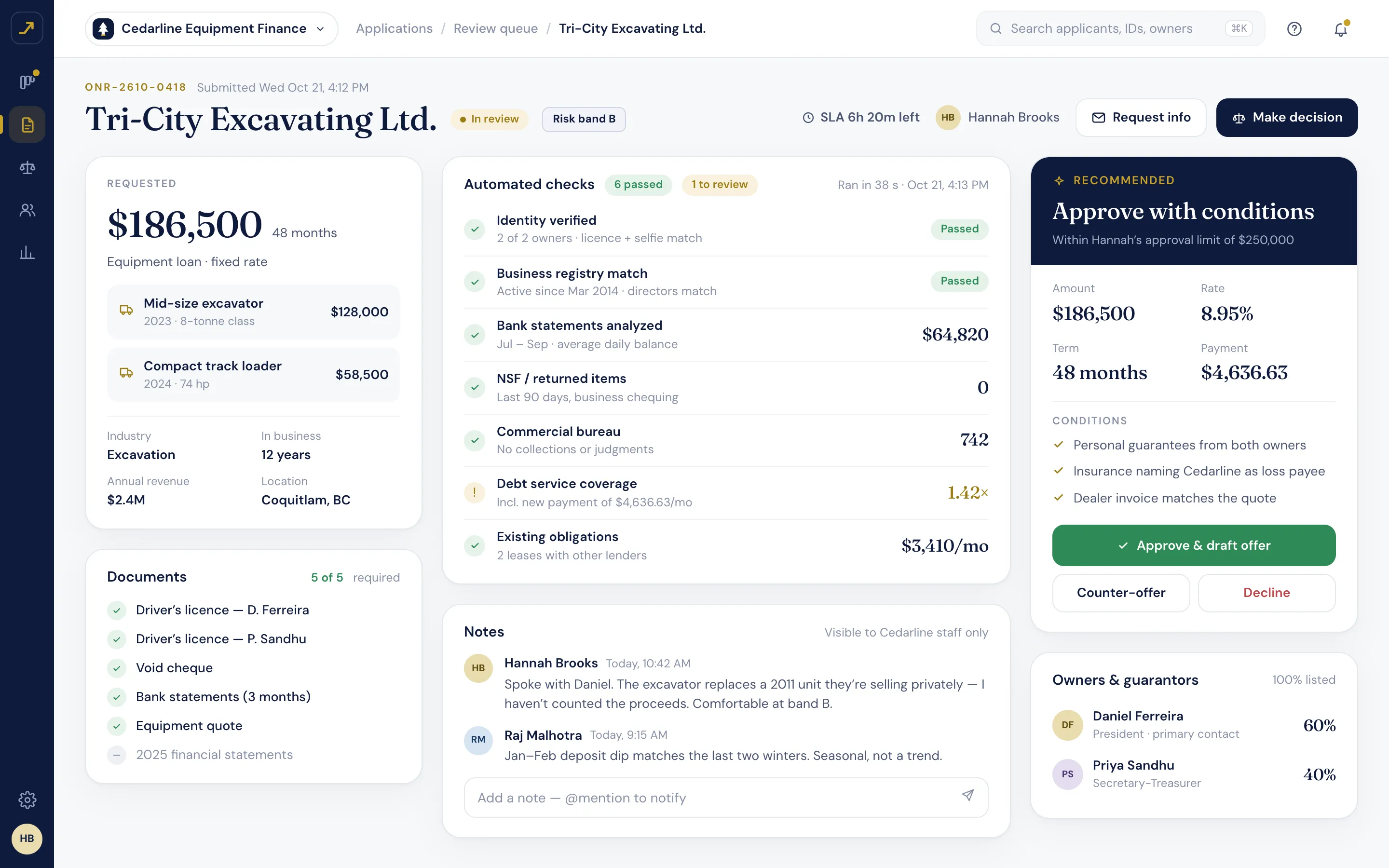Click the HB user avatar in sidebar
Screen dimensions: 1389x868
[27, 839]
